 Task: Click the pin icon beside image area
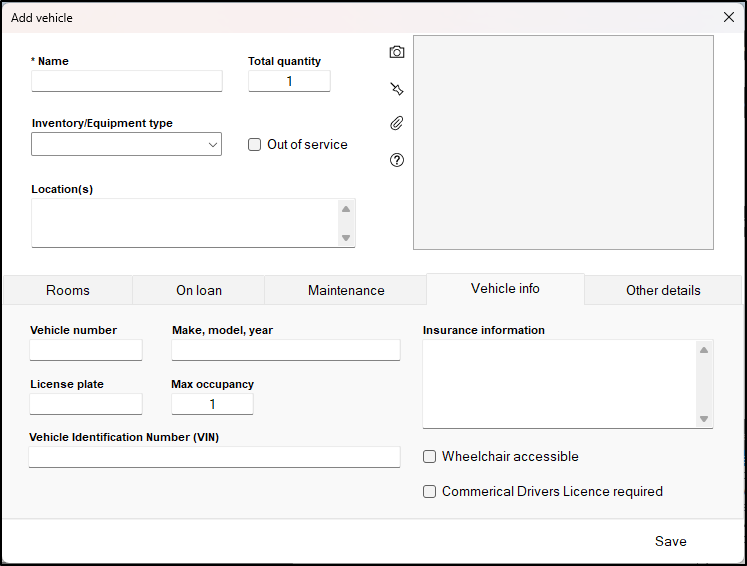click(397, 89)
